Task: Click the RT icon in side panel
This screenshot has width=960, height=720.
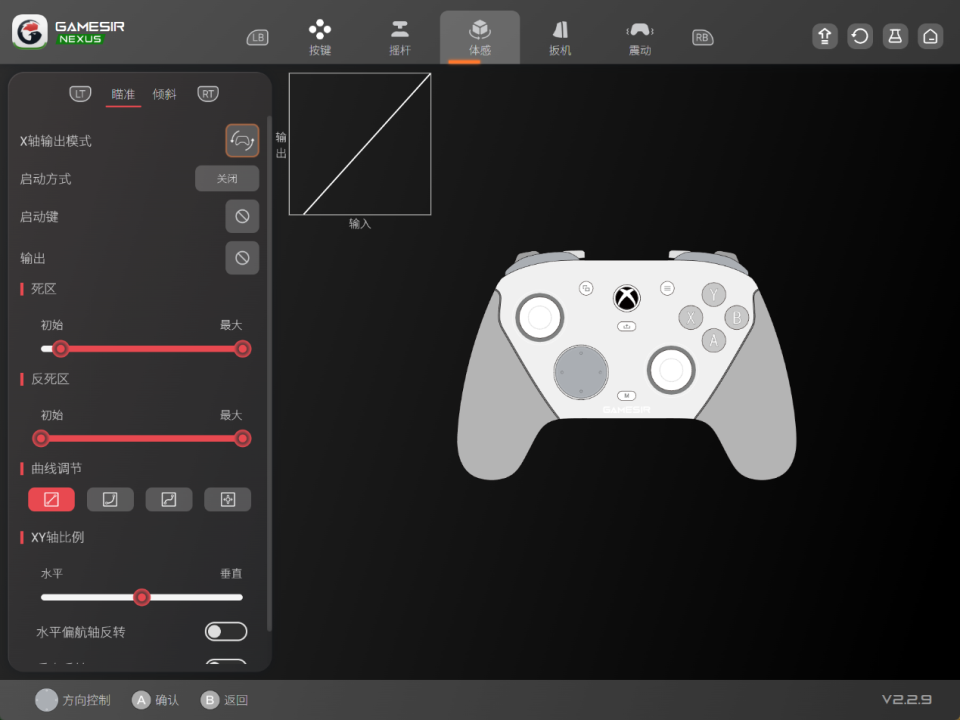Action: [208, 94]
